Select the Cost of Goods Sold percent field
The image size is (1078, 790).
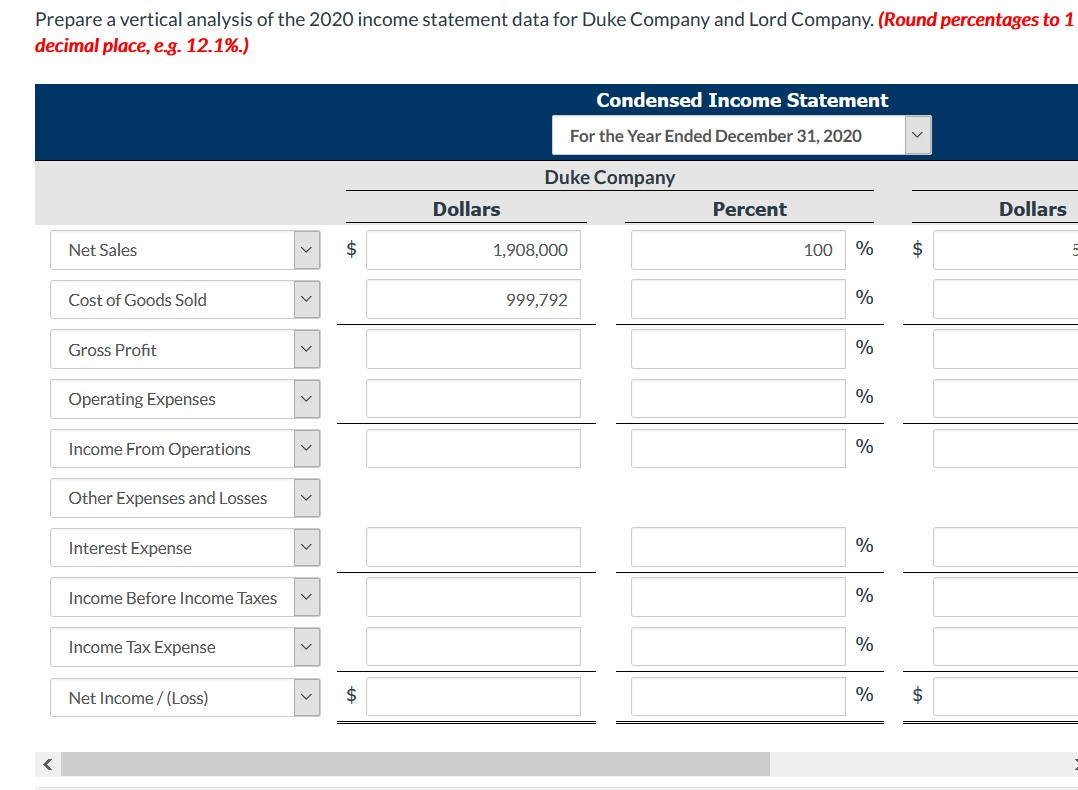(x=737, y=299)
